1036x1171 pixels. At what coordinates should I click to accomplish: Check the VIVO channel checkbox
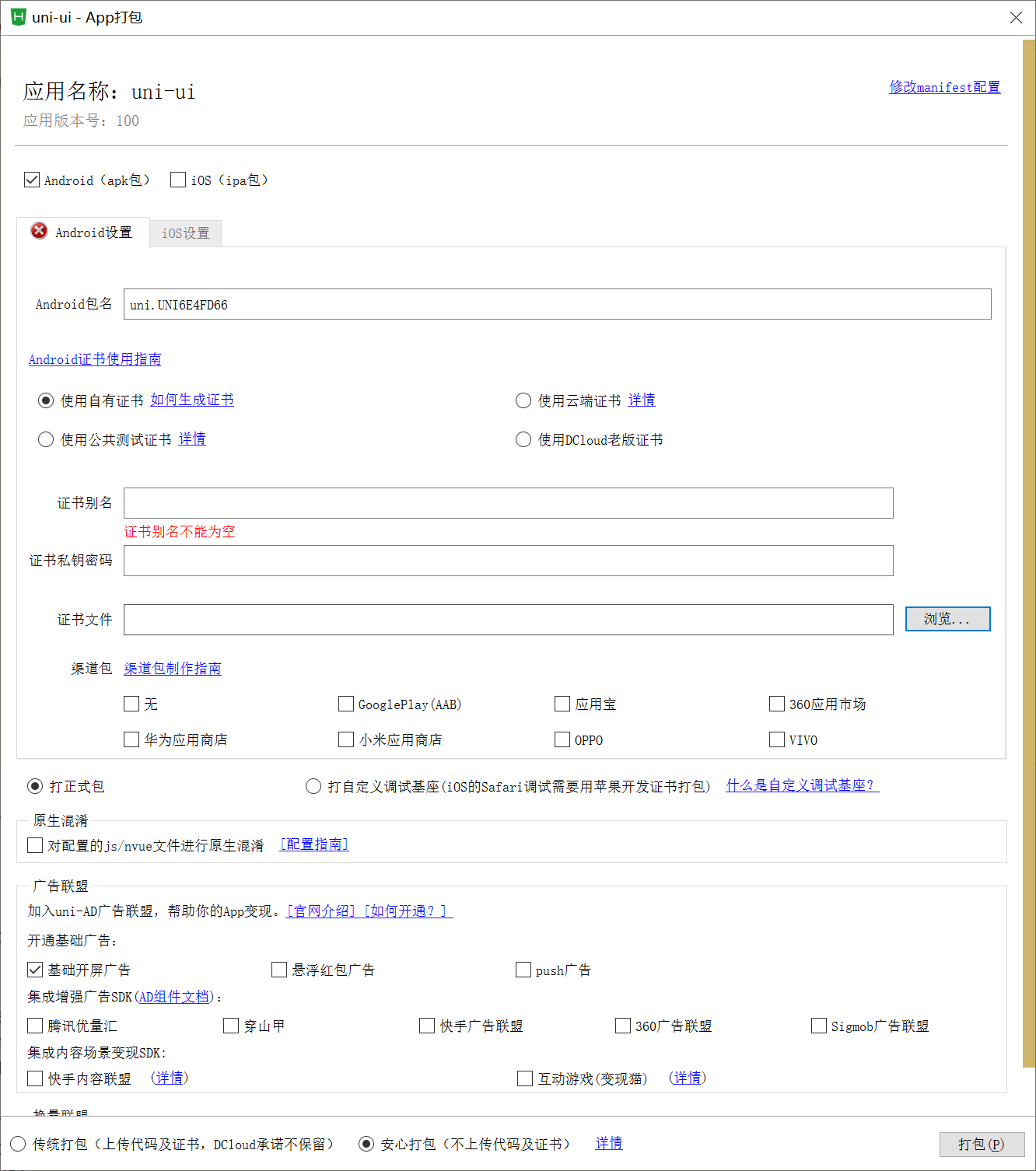[x=777, y=740]
